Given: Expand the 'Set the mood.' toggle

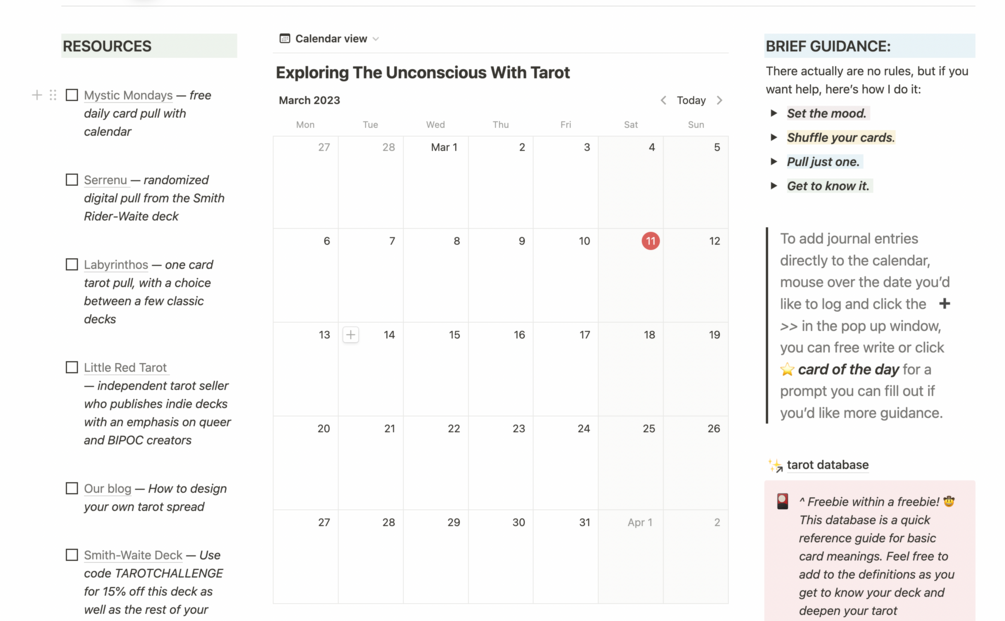Looking at the screenshot, I should coord(774,113).
